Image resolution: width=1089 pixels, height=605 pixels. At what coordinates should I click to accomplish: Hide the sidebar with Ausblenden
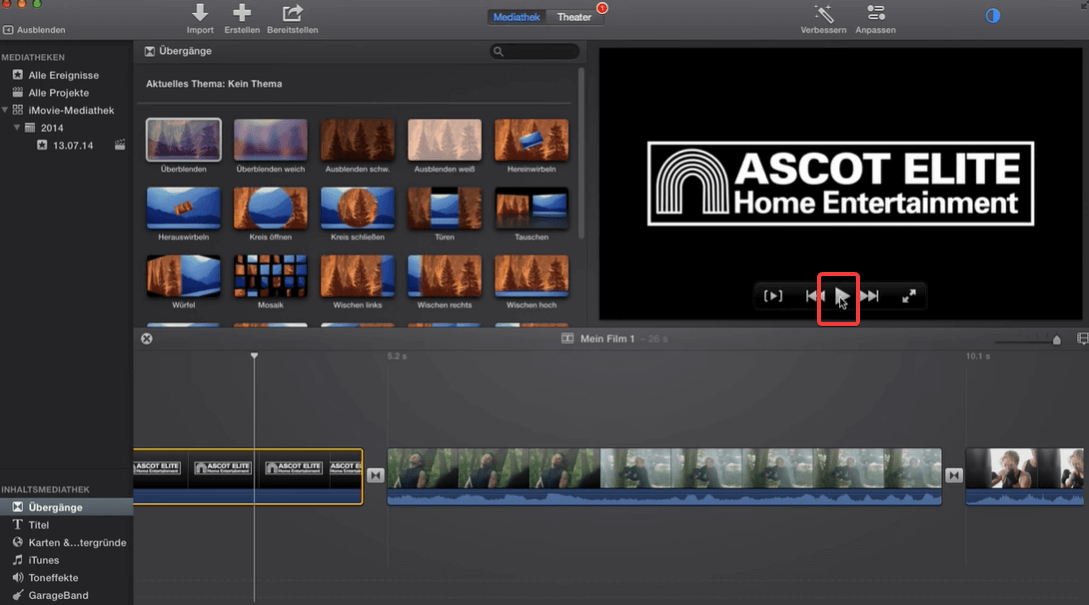[x=34, y=30]
